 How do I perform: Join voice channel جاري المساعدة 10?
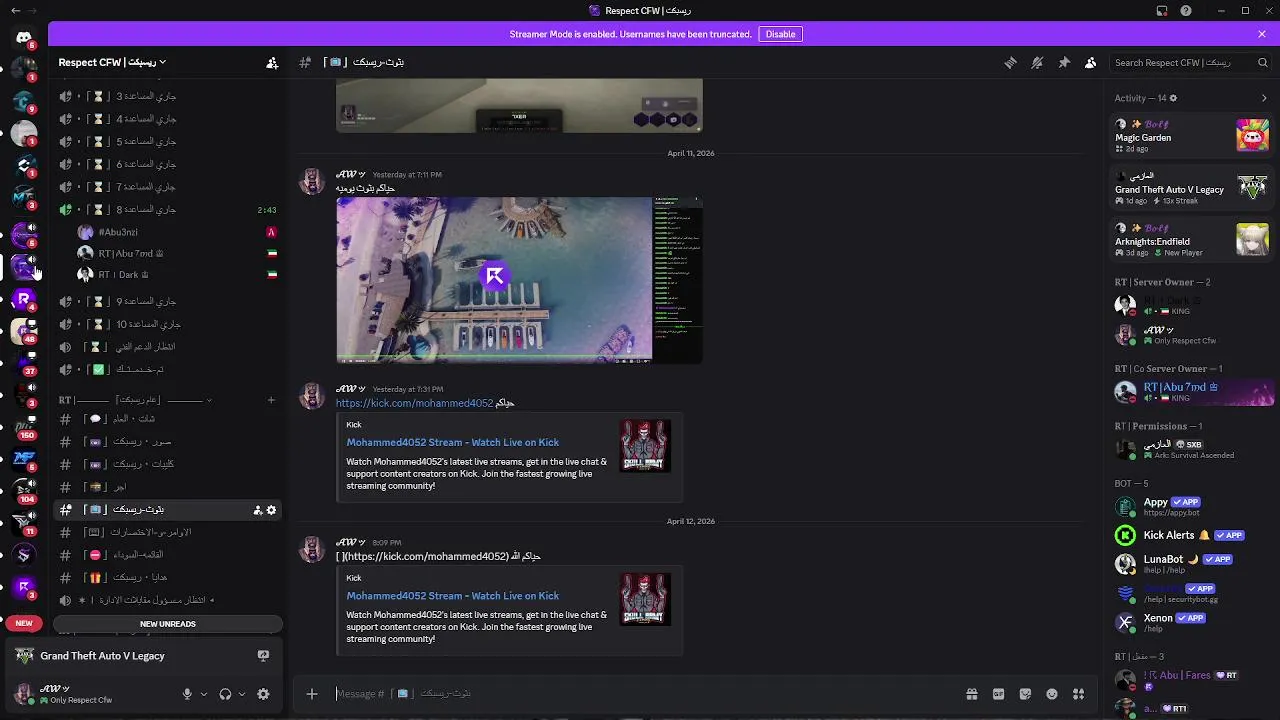click(x=167, y=324)
